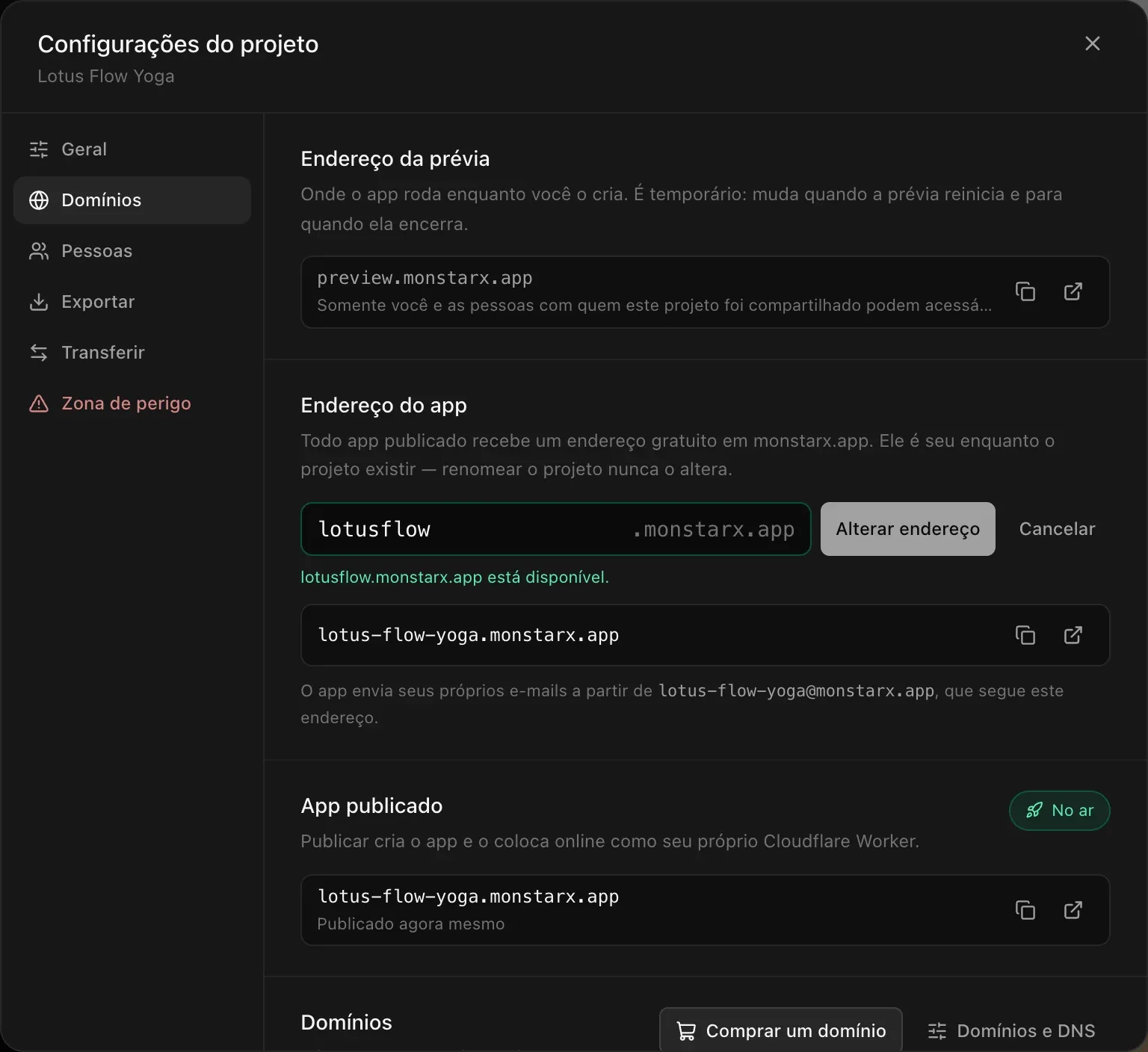
Task: Click the 'Endereço da prévia' heading
Action: click(x=395, y=158)
